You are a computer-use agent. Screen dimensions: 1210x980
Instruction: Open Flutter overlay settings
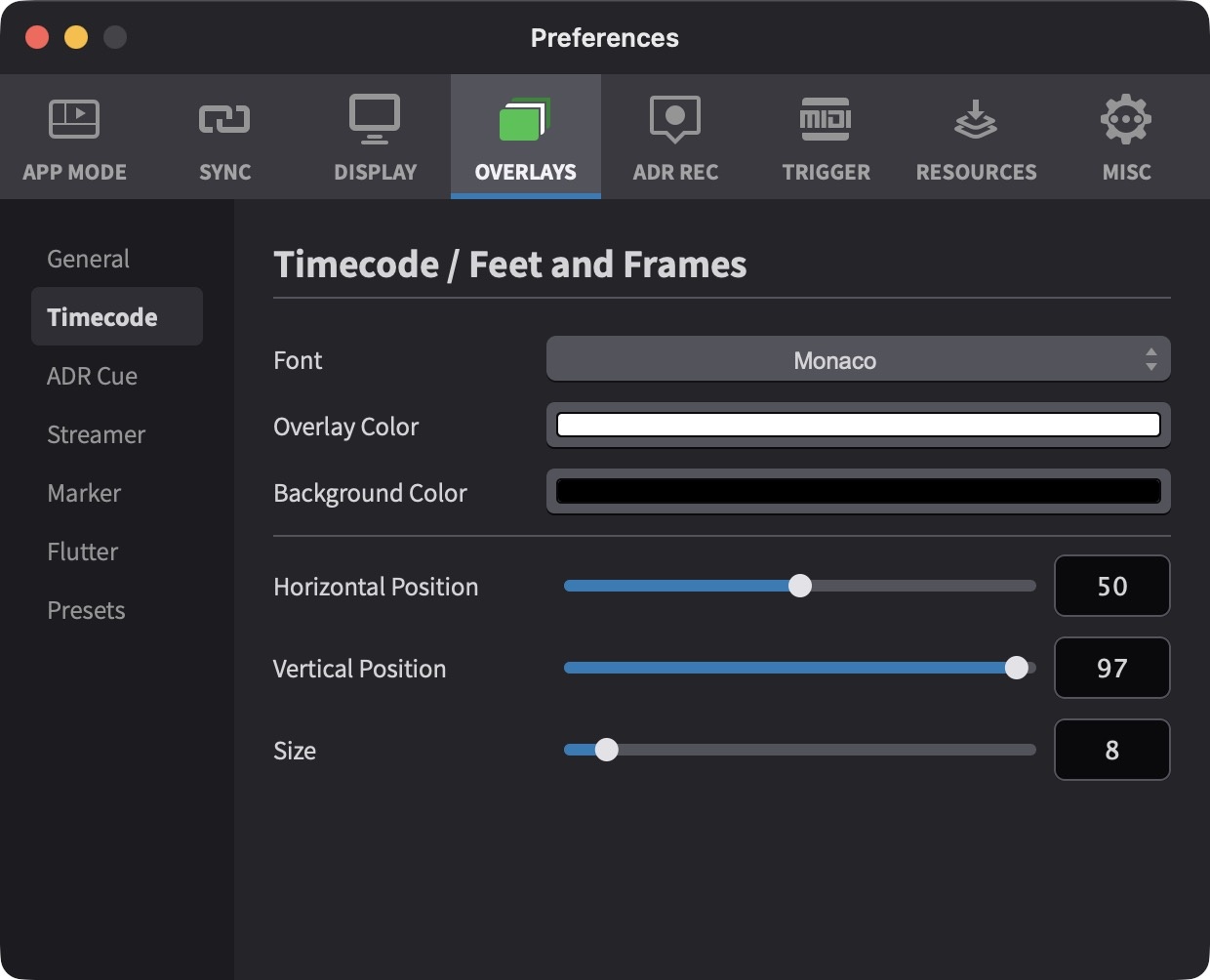pos(117,551)
